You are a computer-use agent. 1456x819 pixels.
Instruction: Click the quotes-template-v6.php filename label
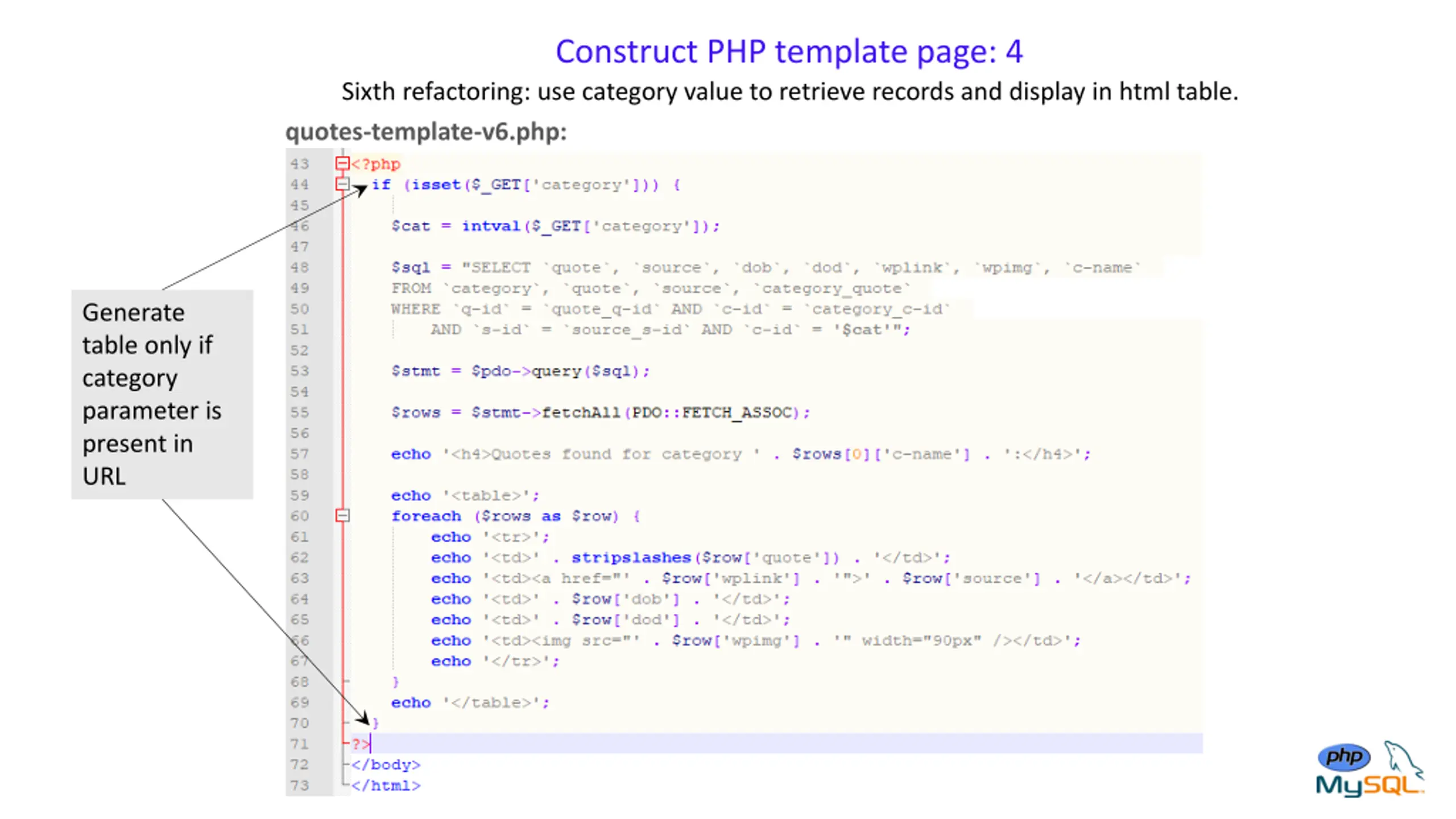click(x=425, y=132)
